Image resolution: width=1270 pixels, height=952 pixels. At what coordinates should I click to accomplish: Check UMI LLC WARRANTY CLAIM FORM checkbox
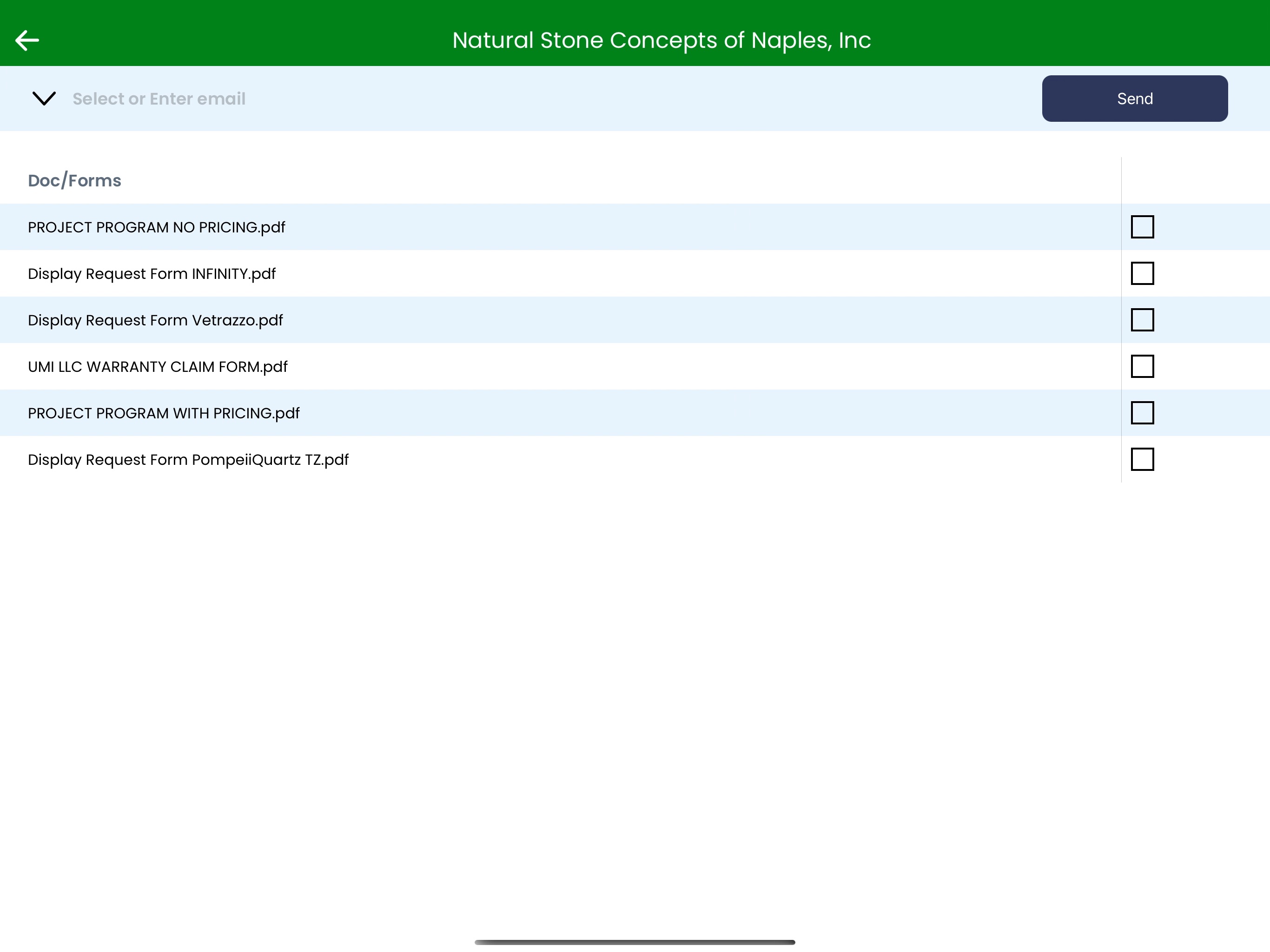point(1142,366)
